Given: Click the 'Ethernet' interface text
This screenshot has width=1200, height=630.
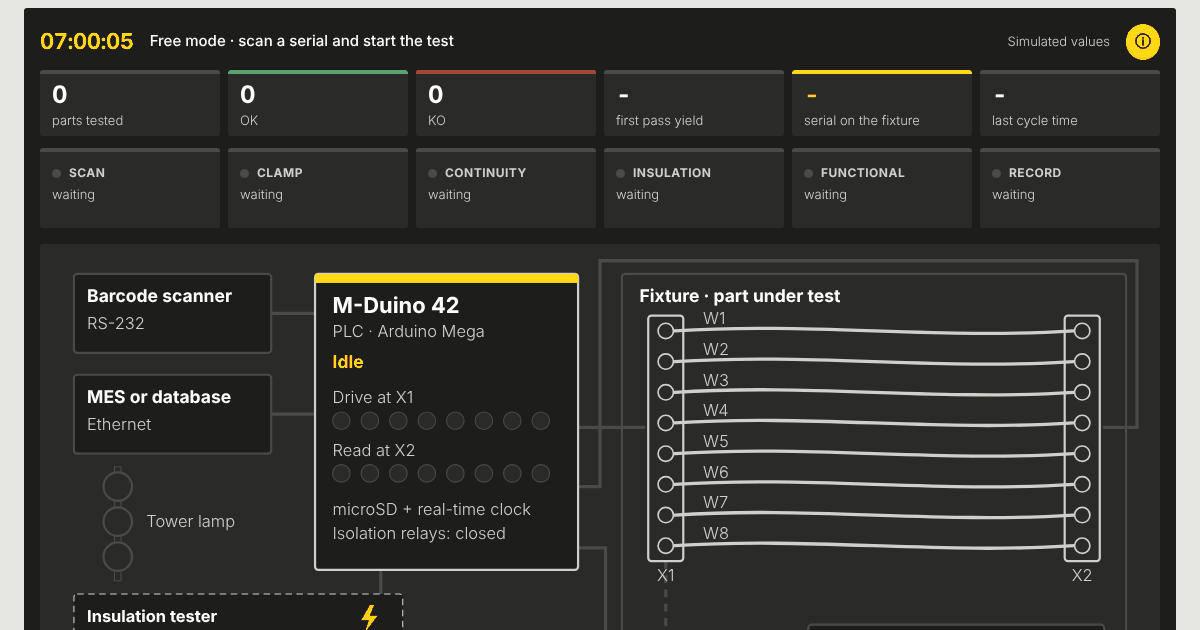Looking at the screenshot, I should pos(119,424).
